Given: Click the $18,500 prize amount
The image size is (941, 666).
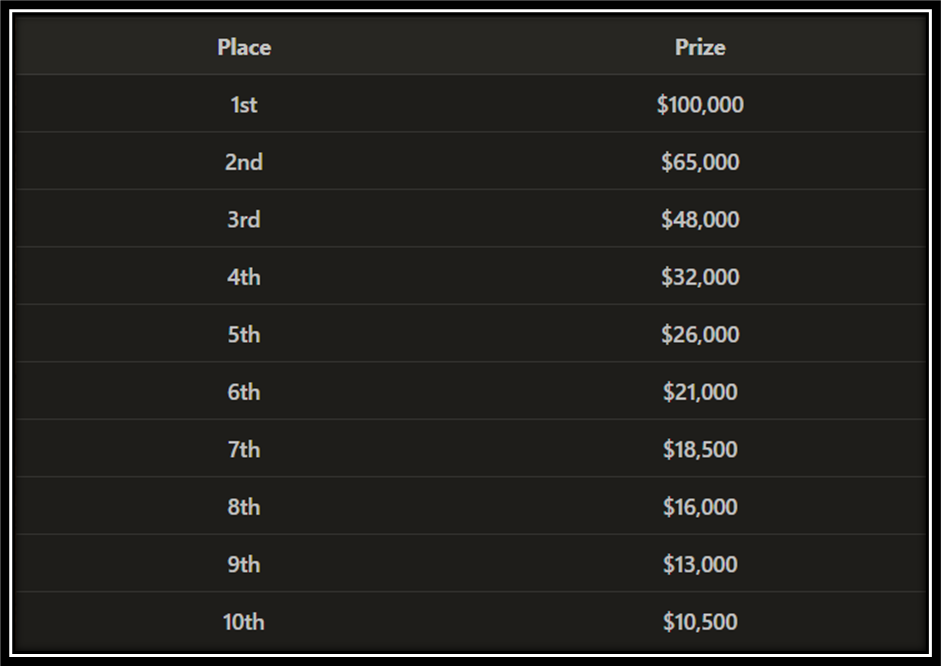Looking at the screenshot, I should coord(700,450).
